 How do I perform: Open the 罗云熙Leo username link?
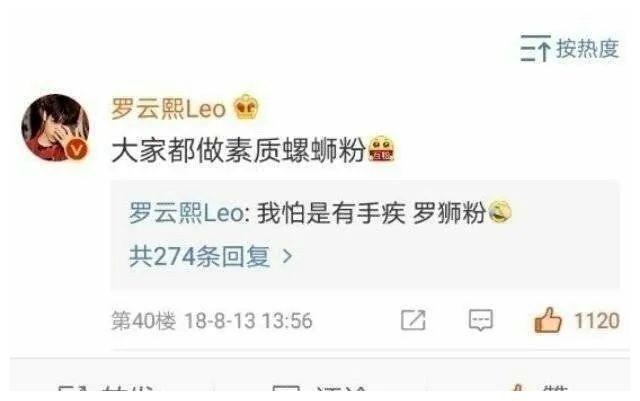169,108
